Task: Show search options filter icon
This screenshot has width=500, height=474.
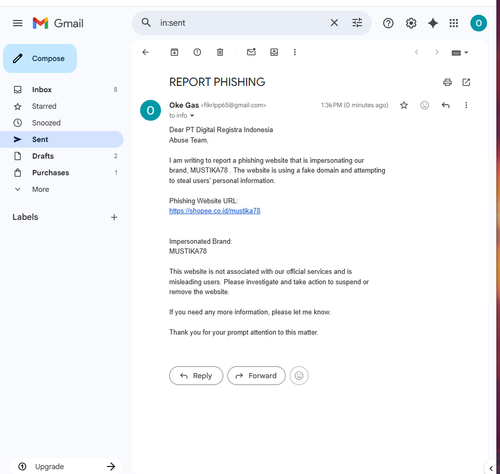Action: [x=357, y=23]
